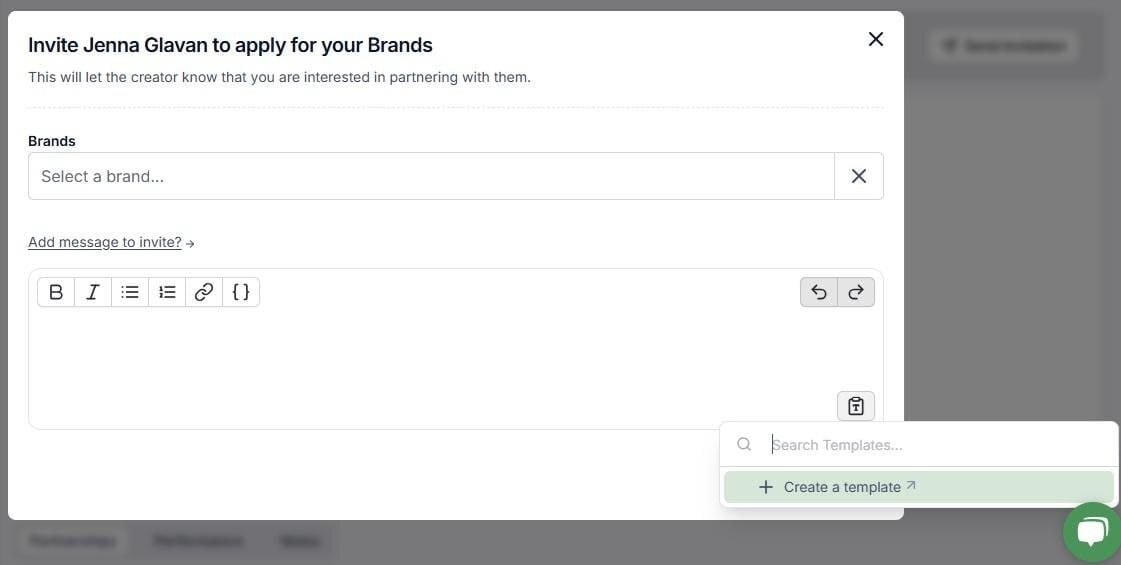Open the message templates clipboard icon
The width and height of the screenshot is (1121, 565).
(x=856, y=406)
